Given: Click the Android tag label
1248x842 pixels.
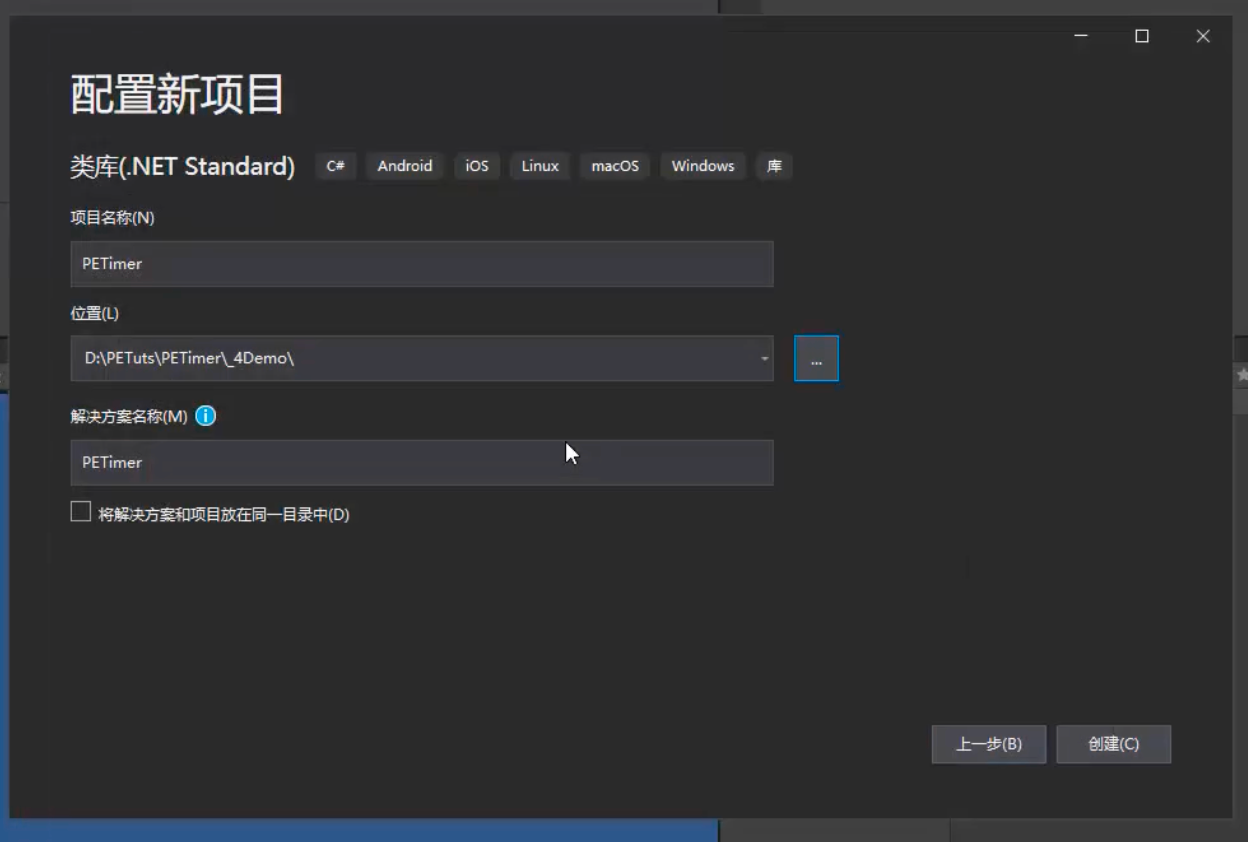Looking at the screenshot, I should click(405, 166).
